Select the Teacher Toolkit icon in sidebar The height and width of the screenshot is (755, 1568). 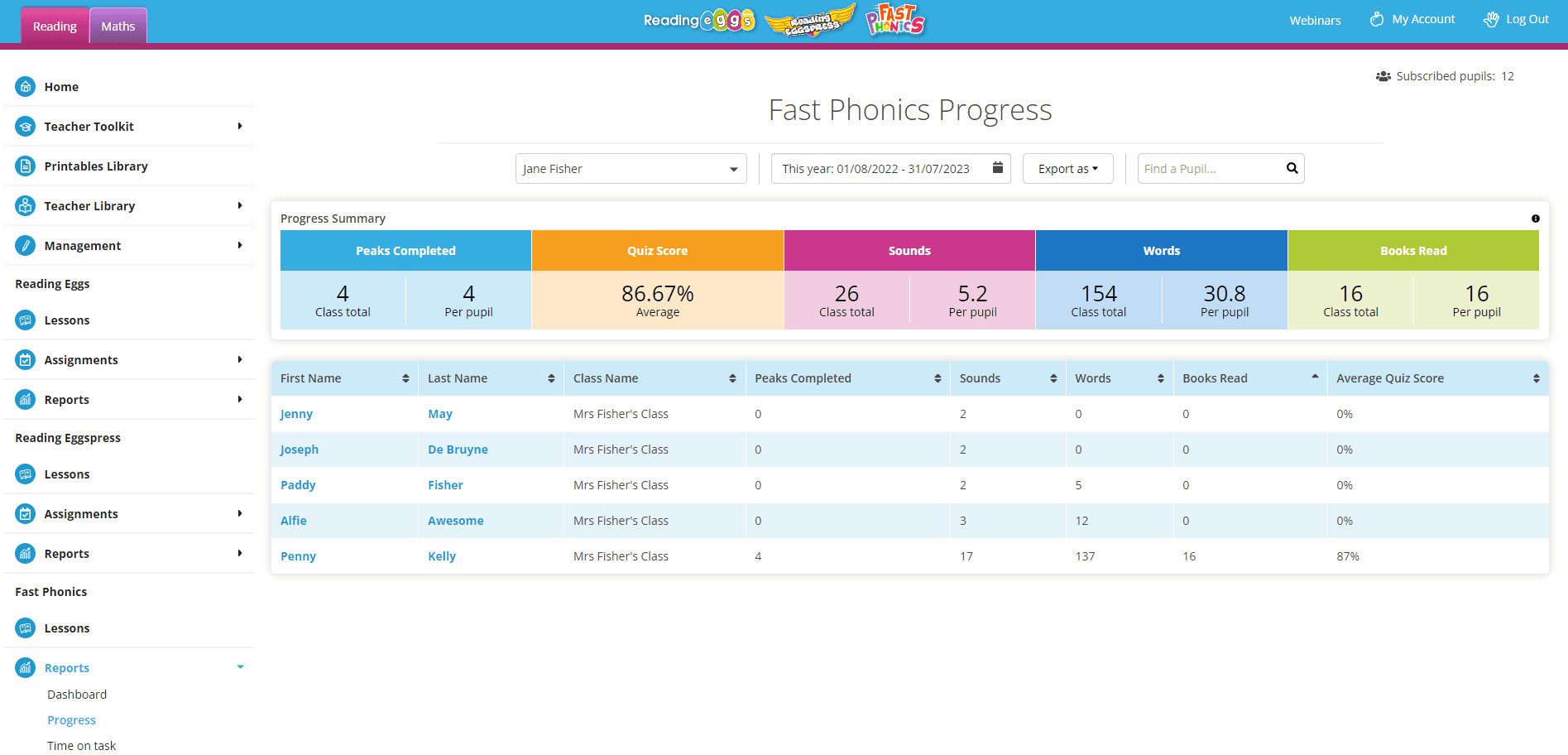click(25, 126)
